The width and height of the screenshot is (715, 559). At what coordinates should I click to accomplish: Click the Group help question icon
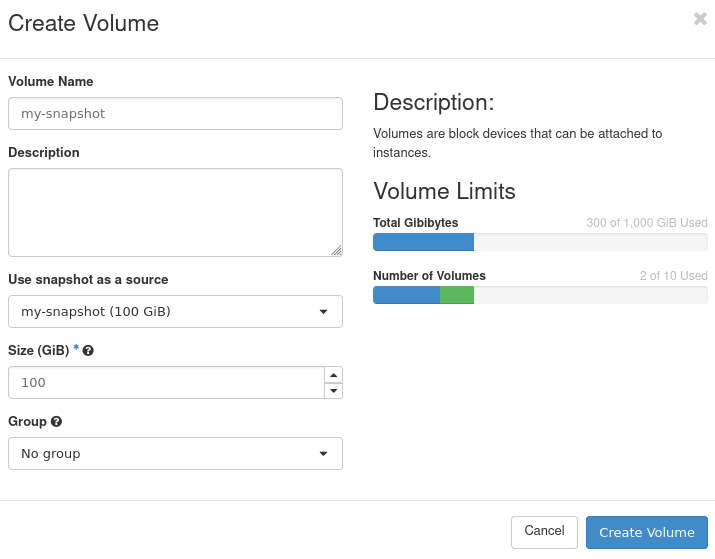[x=57, y=422]
